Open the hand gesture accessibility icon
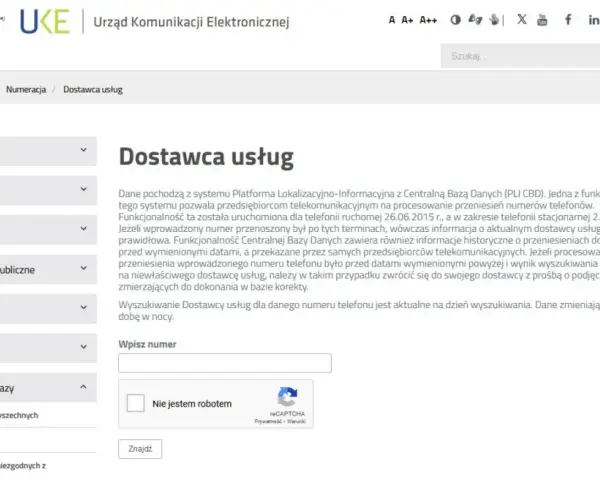The height and width of the screenshot is (480, 600). [x=494, y=20]
